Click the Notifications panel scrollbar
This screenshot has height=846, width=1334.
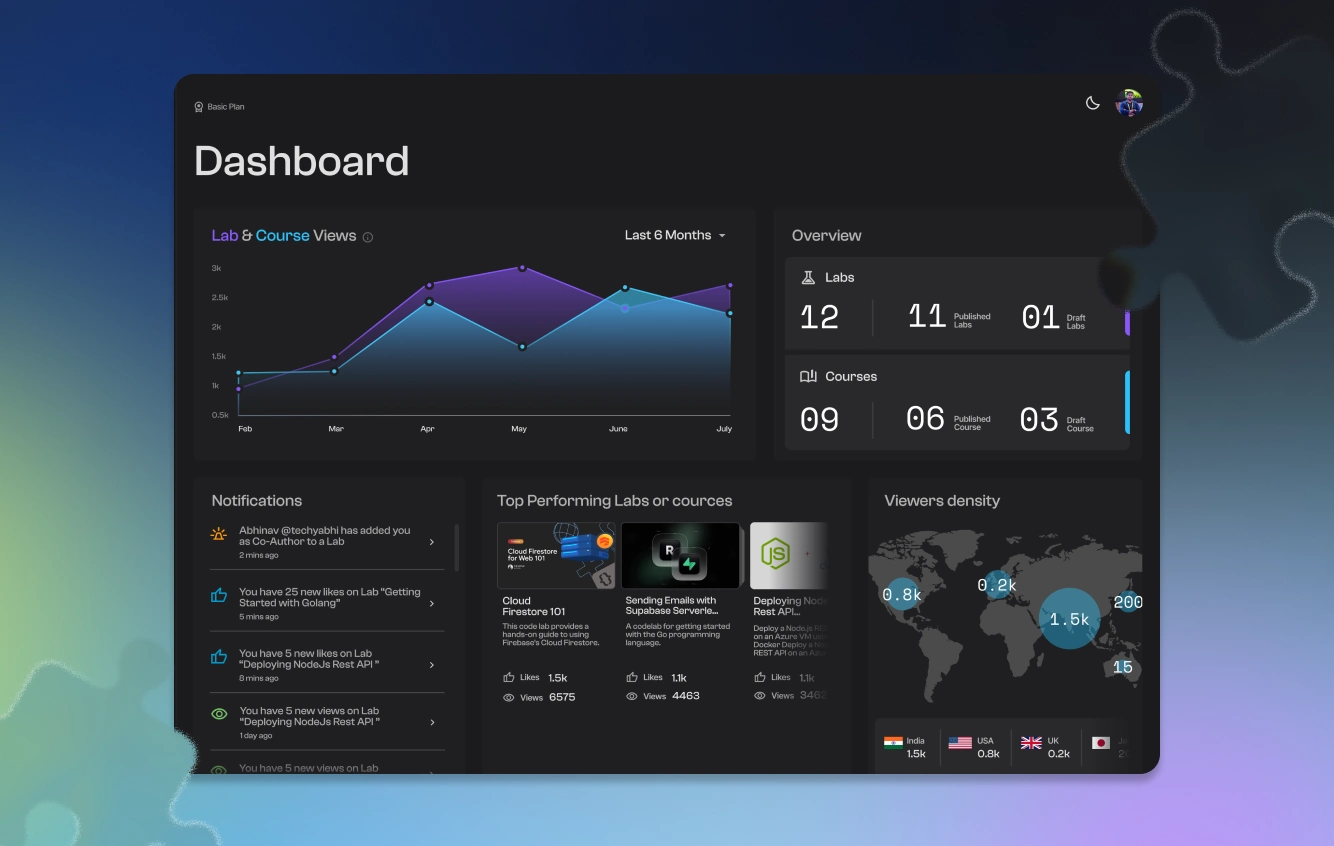(x=457, y=547)
